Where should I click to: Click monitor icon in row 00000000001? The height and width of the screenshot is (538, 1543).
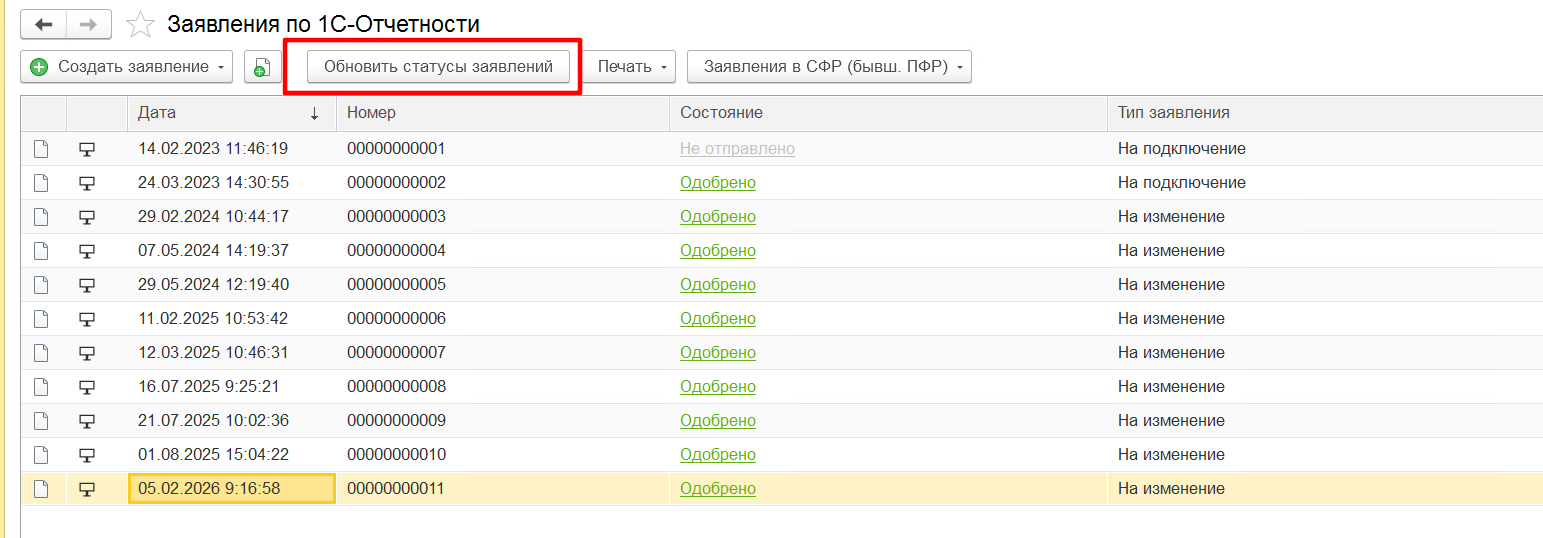(x=87, y=149)
